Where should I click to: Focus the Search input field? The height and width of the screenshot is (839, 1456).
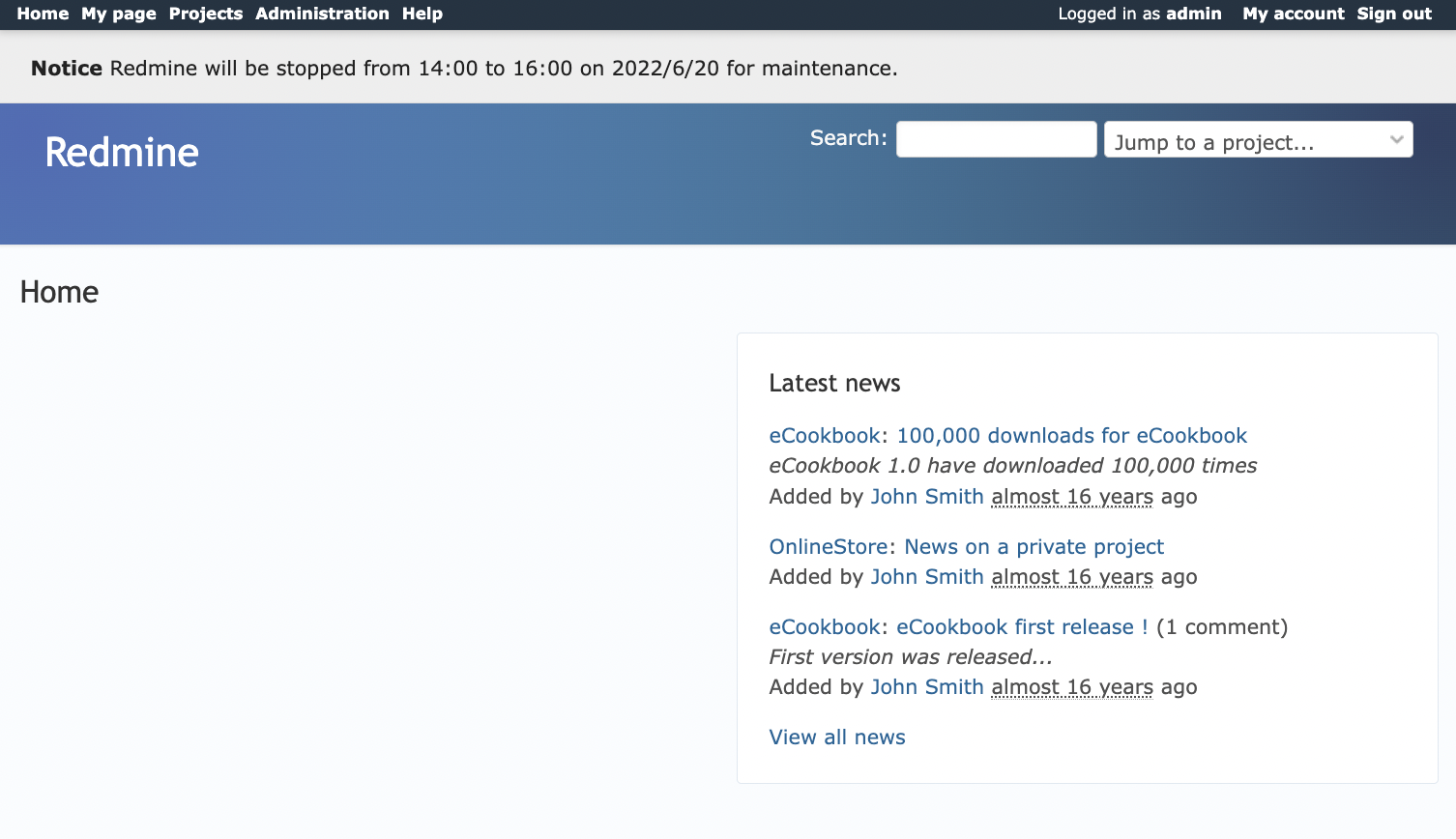click(x=996, y=139)
